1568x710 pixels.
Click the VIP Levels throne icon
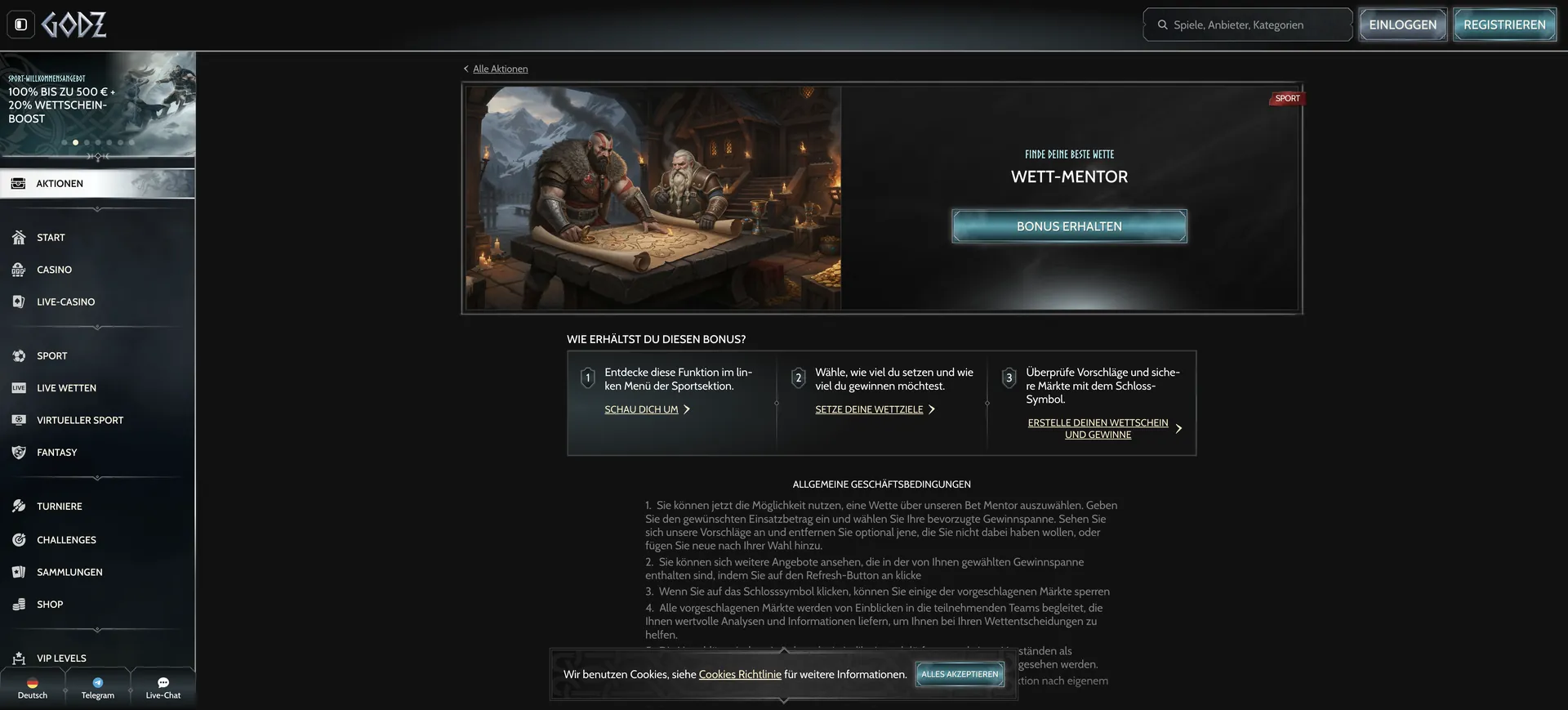pos(19,659)
